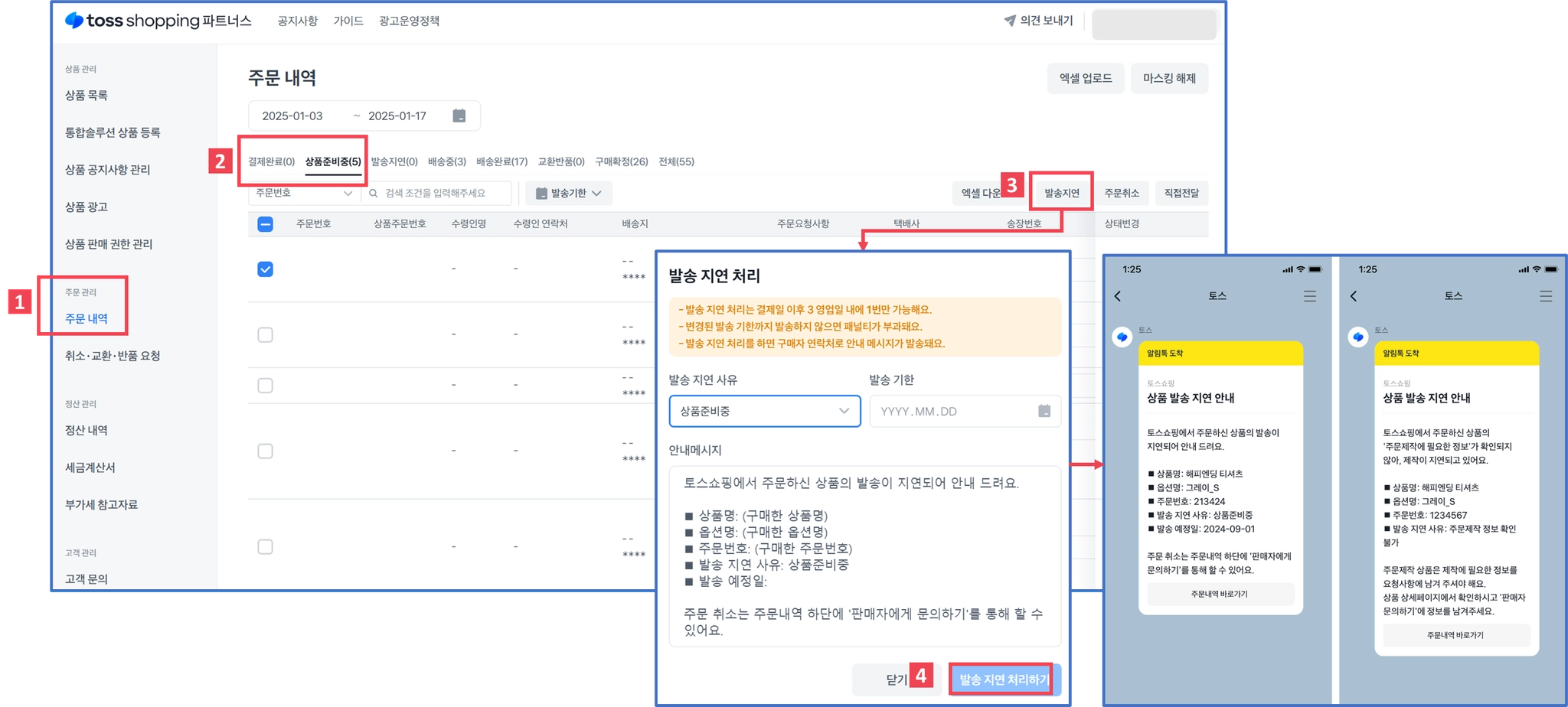Tap 주문내역 바로가기 in left phone message

1220,594
